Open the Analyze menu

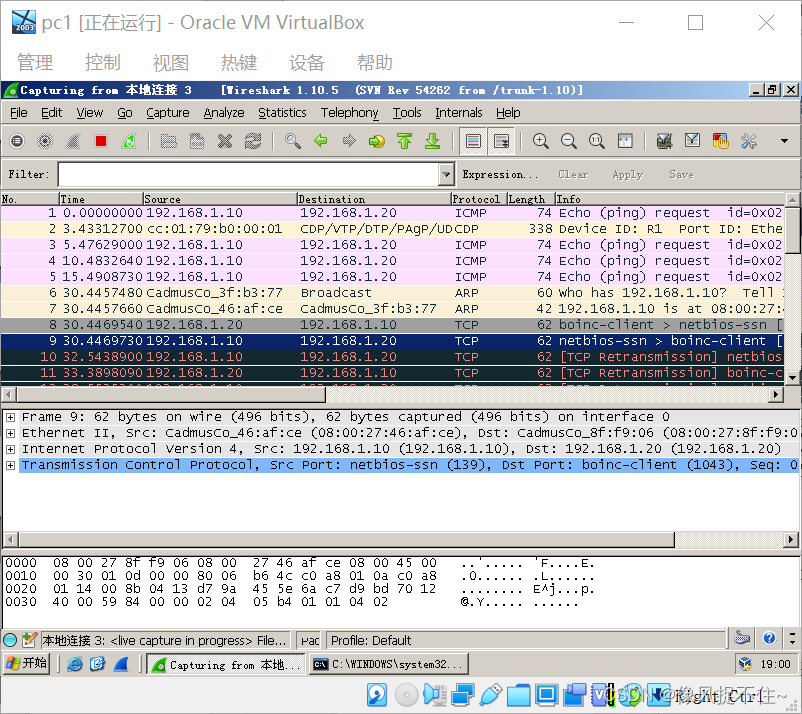pyautogui.click(x=224, y=113)
